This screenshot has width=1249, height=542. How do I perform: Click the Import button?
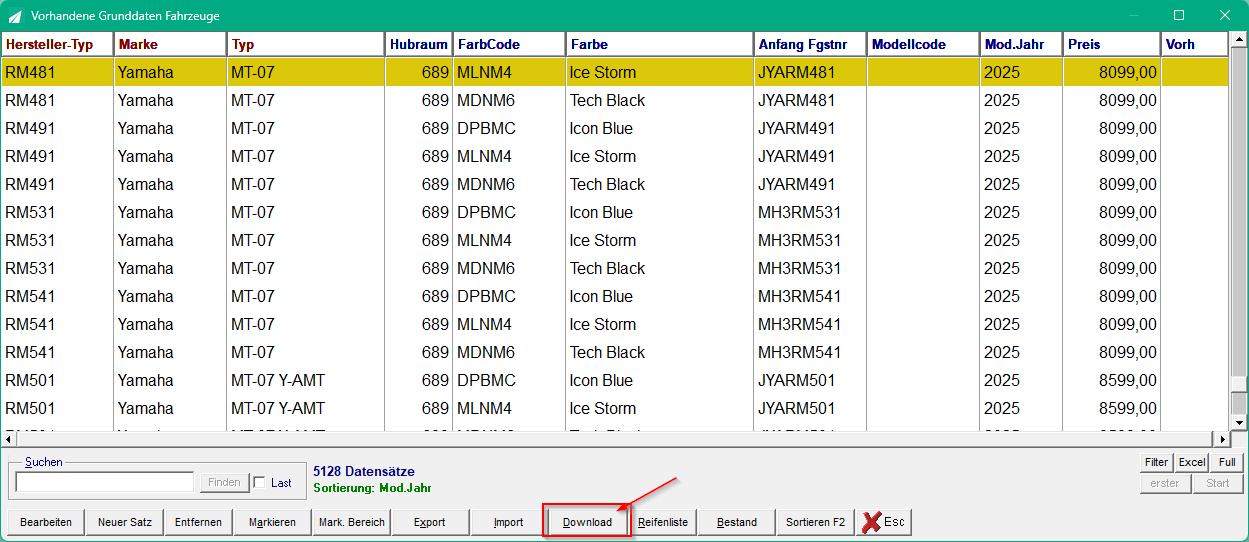(x=508, y=522)
